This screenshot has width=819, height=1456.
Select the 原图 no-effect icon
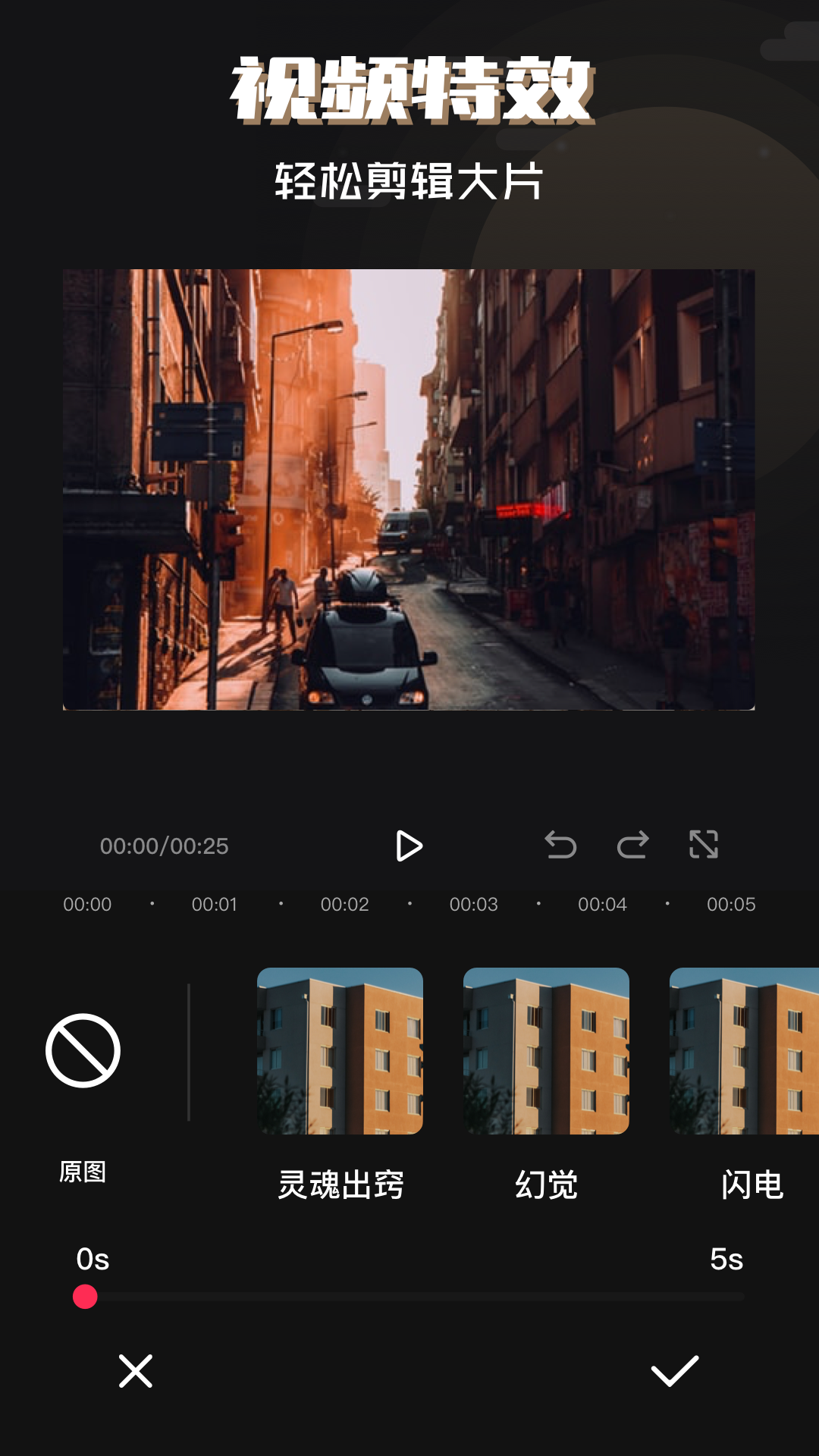(x=83, y=1050)
